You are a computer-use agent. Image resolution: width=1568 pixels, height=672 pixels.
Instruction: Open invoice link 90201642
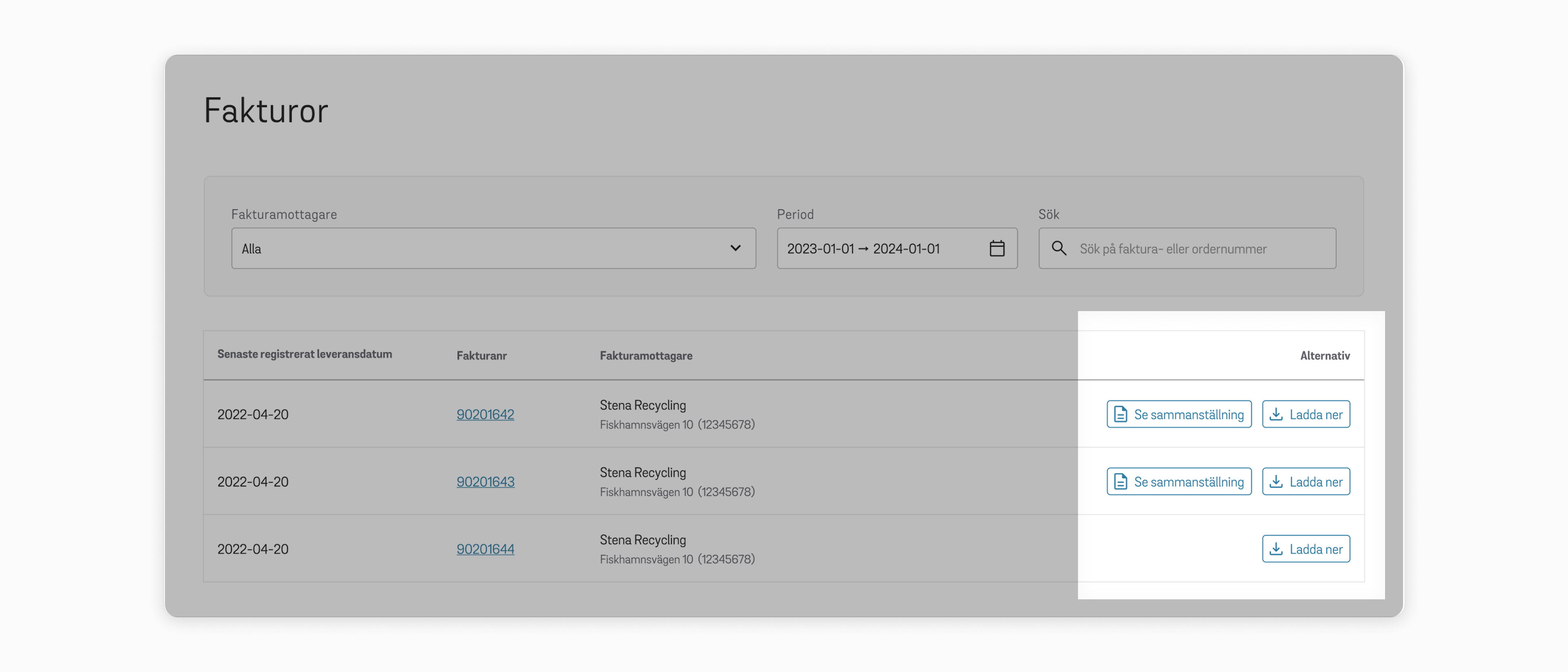pos(485,414)
